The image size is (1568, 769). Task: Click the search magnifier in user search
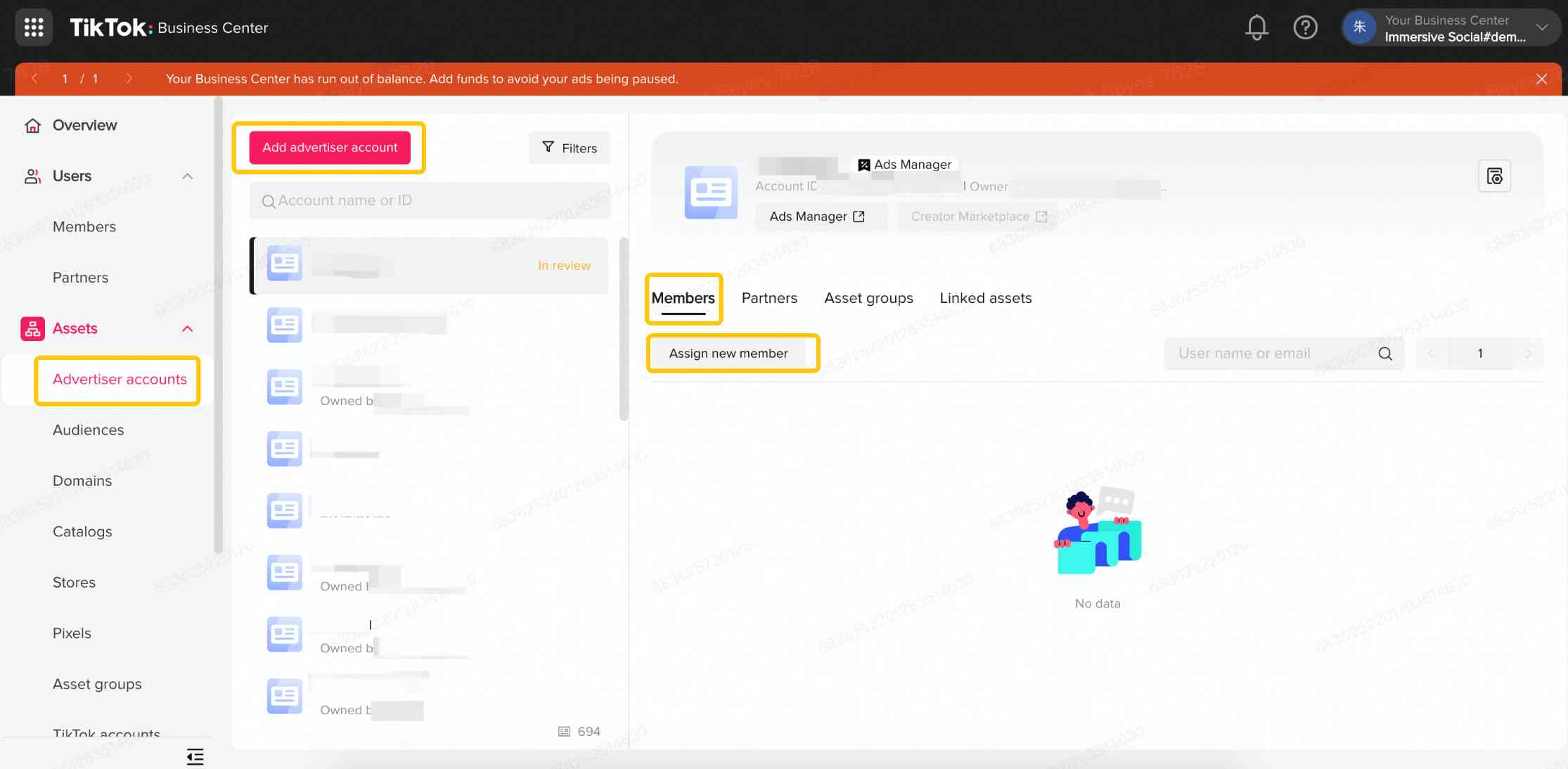(x=1384, y=354)
